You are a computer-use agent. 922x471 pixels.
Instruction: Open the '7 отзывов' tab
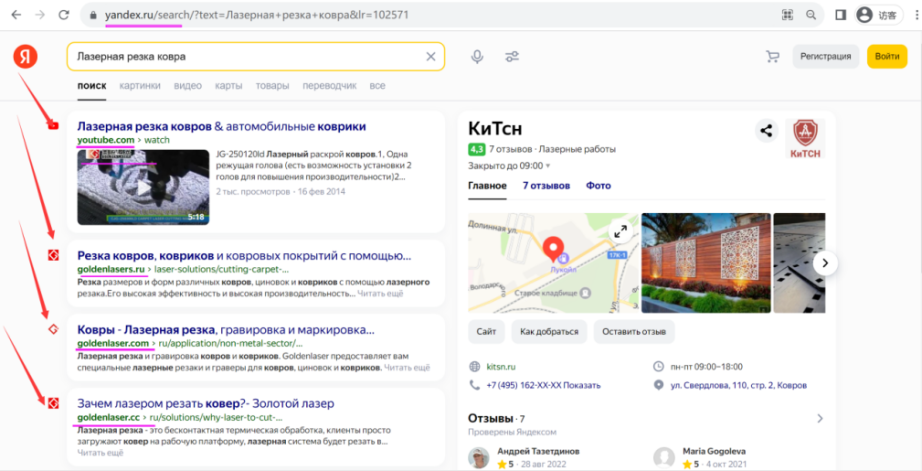click(x=546, y=186)
